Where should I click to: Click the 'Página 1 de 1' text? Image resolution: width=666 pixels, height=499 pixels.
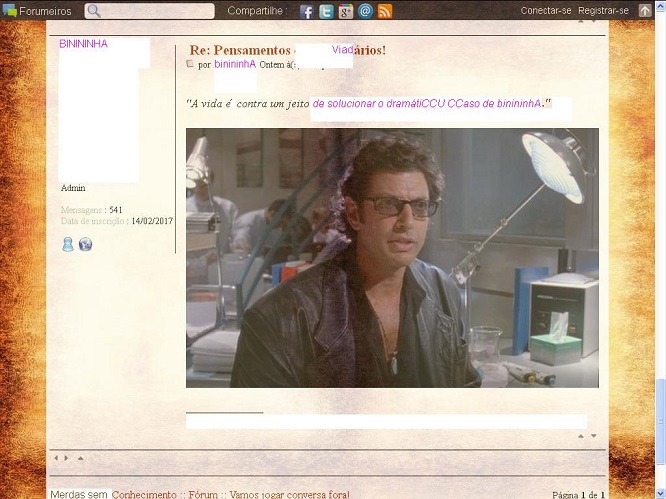click(x=579, y=495)
